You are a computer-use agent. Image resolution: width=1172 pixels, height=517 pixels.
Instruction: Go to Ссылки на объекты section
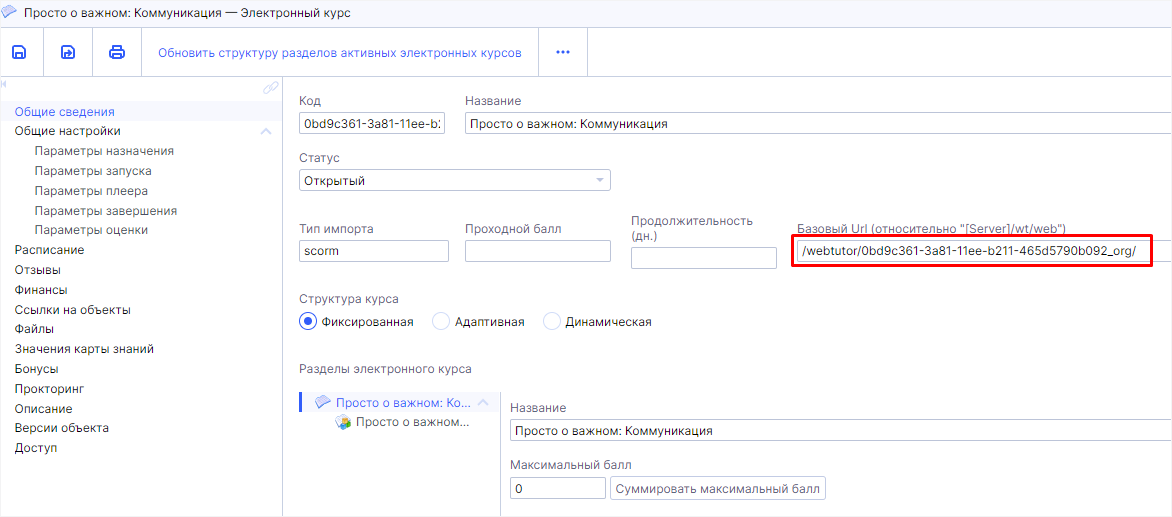73,309
